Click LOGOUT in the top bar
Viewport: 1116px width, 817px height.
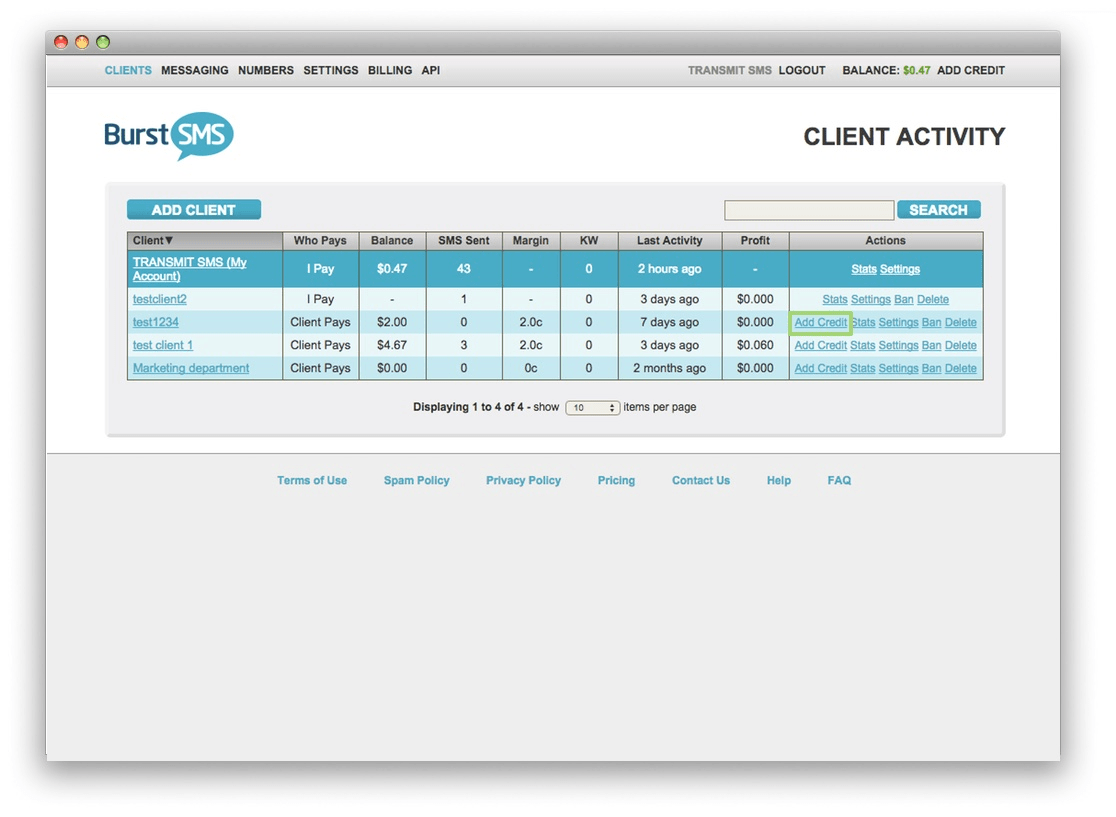point(801,70)
